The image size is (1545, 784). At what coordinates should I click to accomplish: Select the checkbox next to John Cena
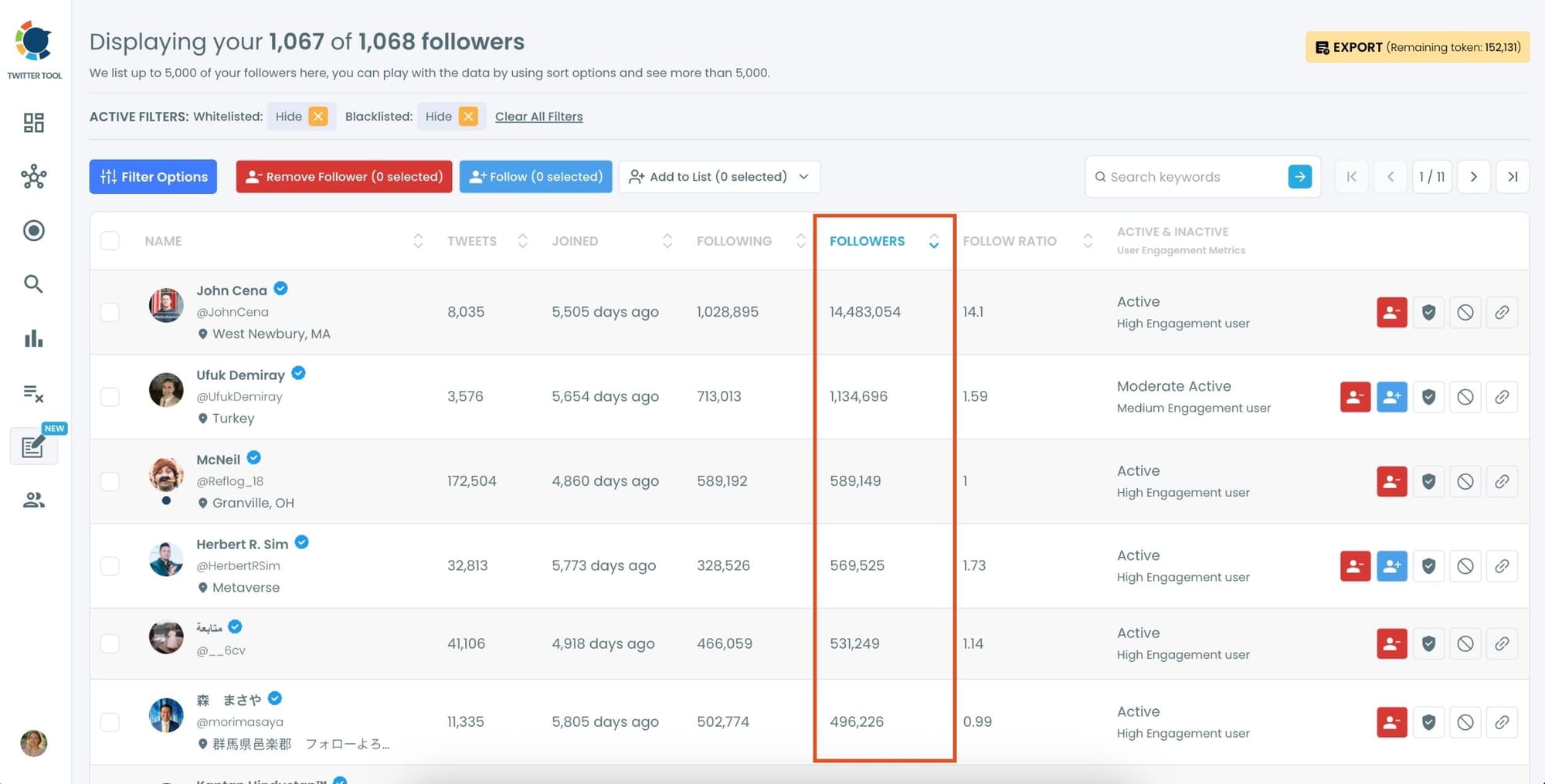(110, 312)
